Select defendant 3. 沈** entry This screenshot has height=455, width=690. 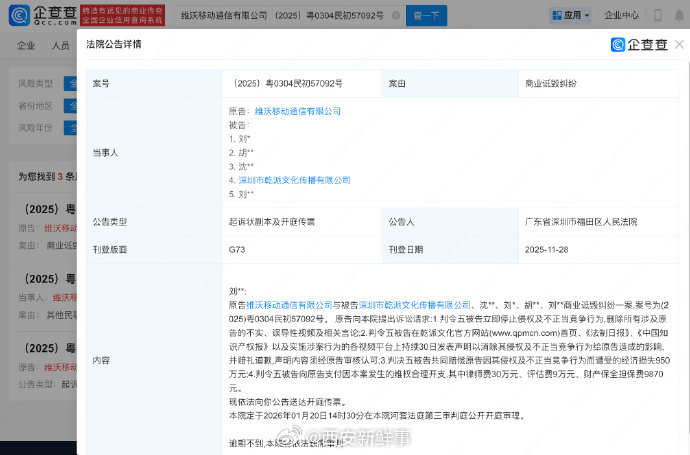point(241,166)
